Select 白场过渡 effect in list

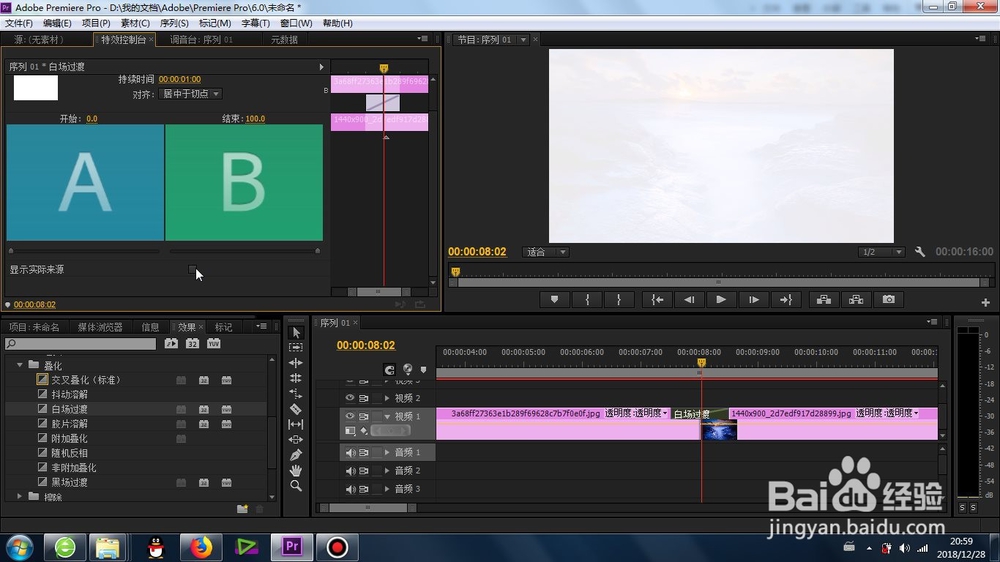70,409
